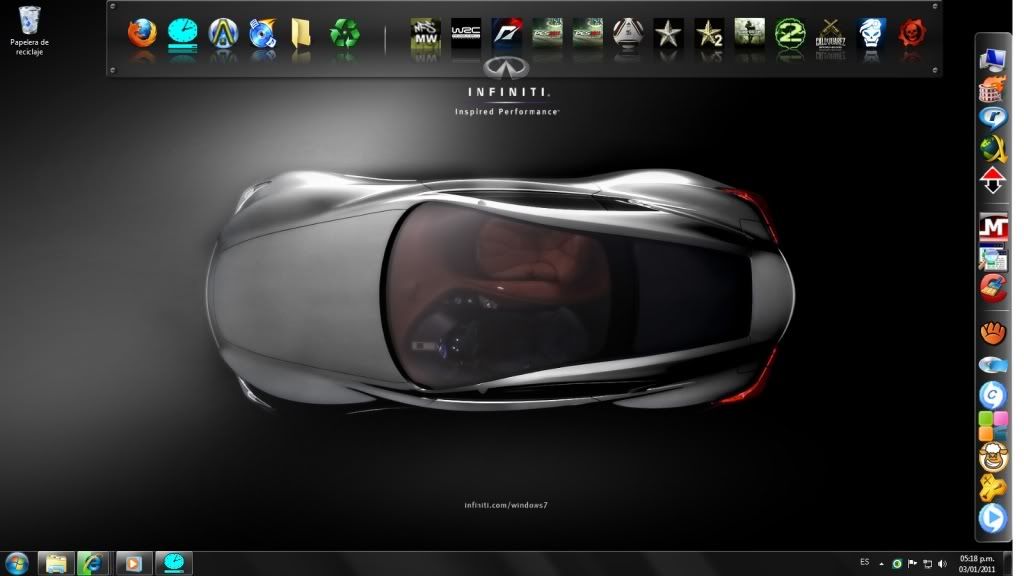This screenshot has height=576, width=1024.
Task: Open the blue orb 'A' icon in the dock
Action: [x=223, y=33]
